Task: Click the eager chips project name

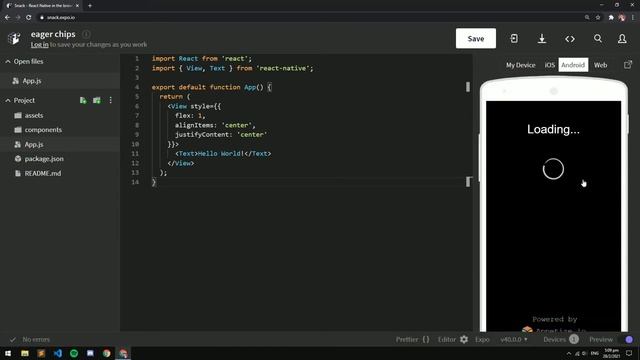Action: coord(53,34)
